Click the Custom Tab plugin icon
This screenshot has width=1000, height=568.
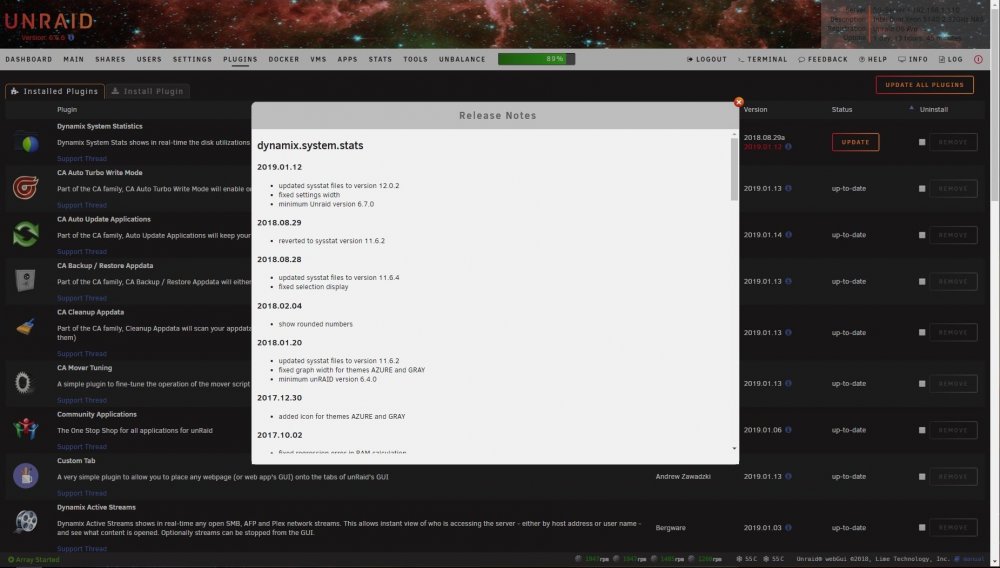coord(26,476)
